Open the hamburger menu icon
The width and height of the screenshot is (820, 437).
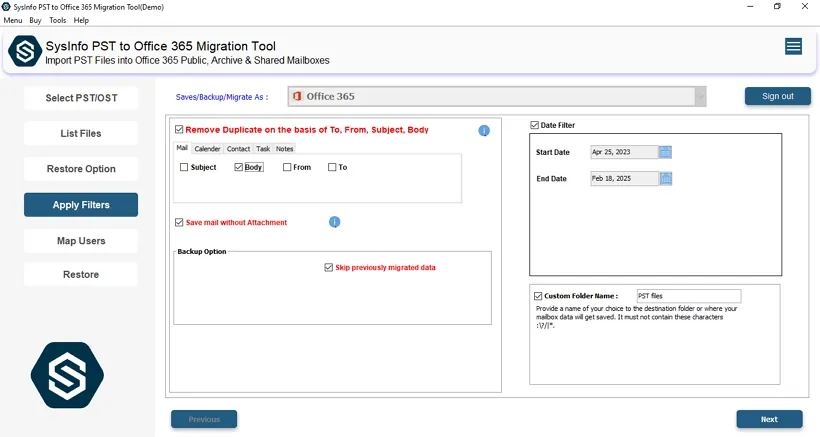[793, 47]
